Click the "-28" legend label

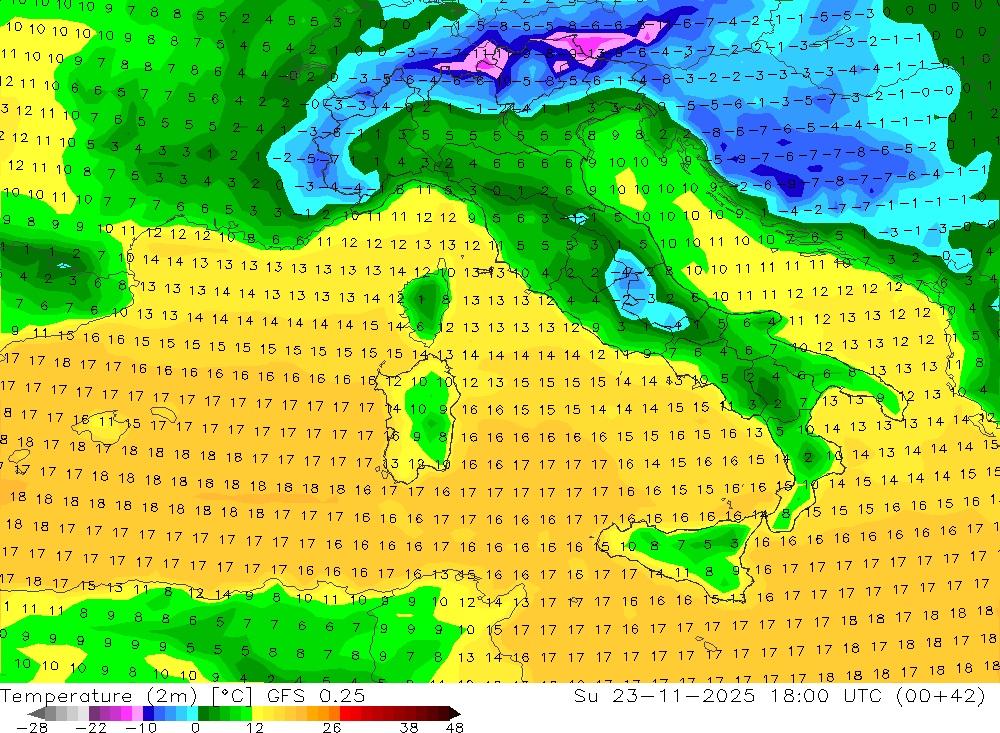point(31,728)
